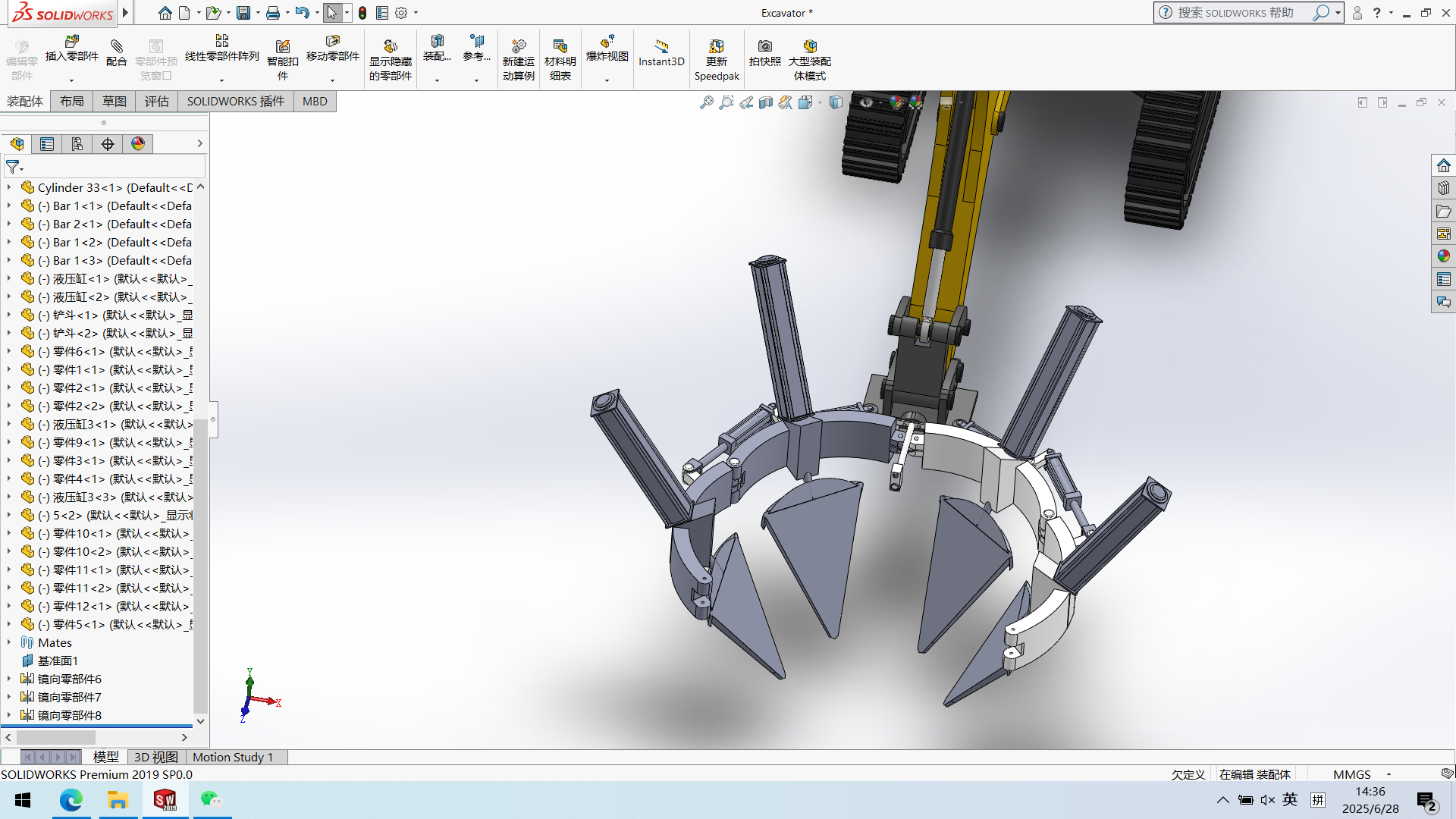
Task: Click Update Speedpak button
Action: point(716,59)
